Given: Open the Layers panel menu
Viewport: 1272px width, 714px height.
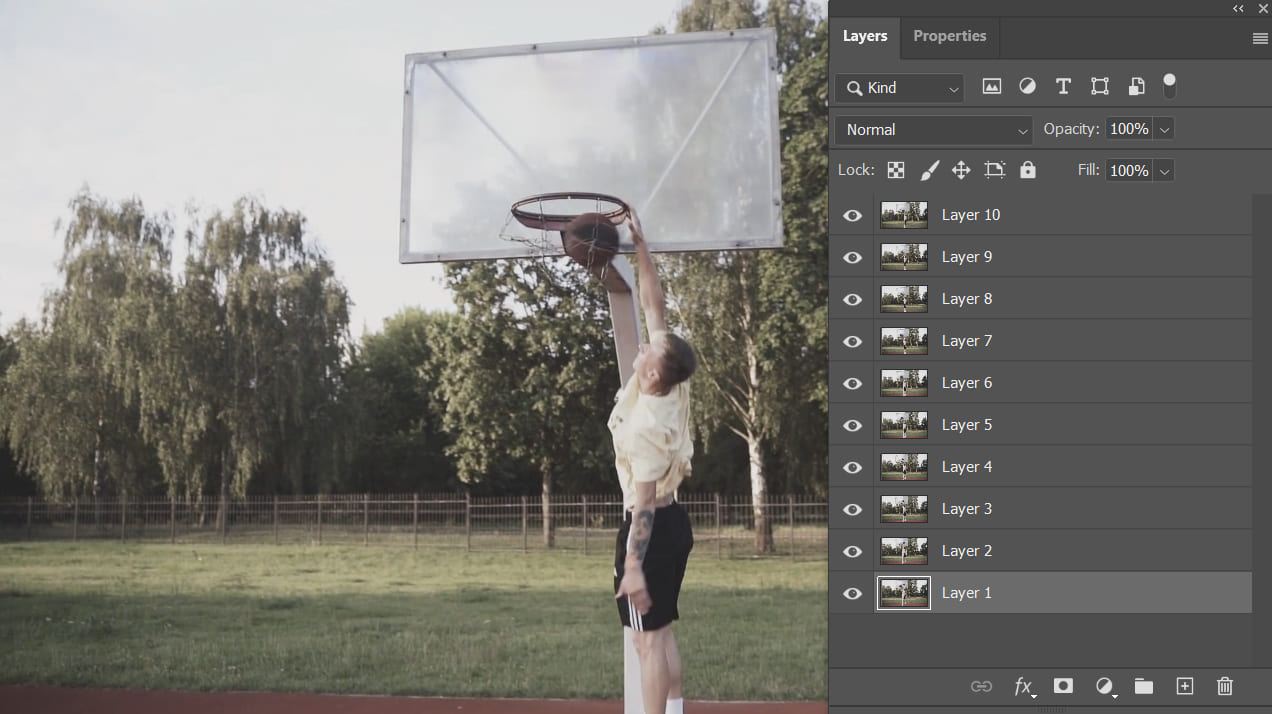Looking at the screenshot, I should click(x=1258, y=38).
